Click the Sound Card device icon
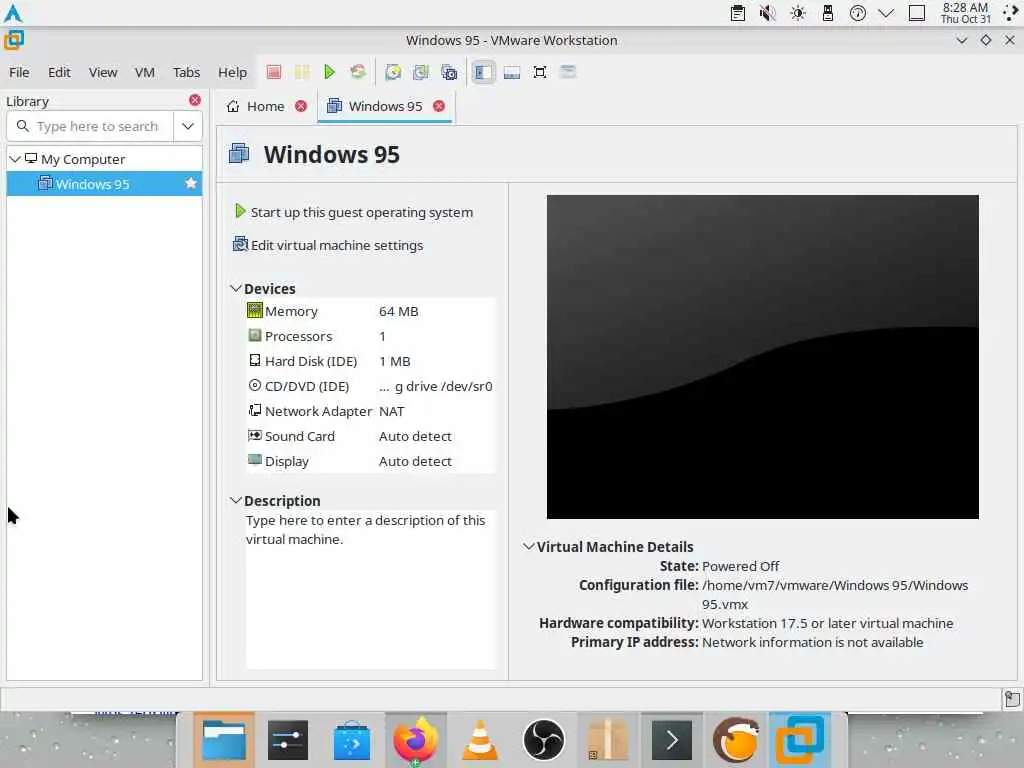The height and width of the screenshot is (768, 1024). pos(255,435)
